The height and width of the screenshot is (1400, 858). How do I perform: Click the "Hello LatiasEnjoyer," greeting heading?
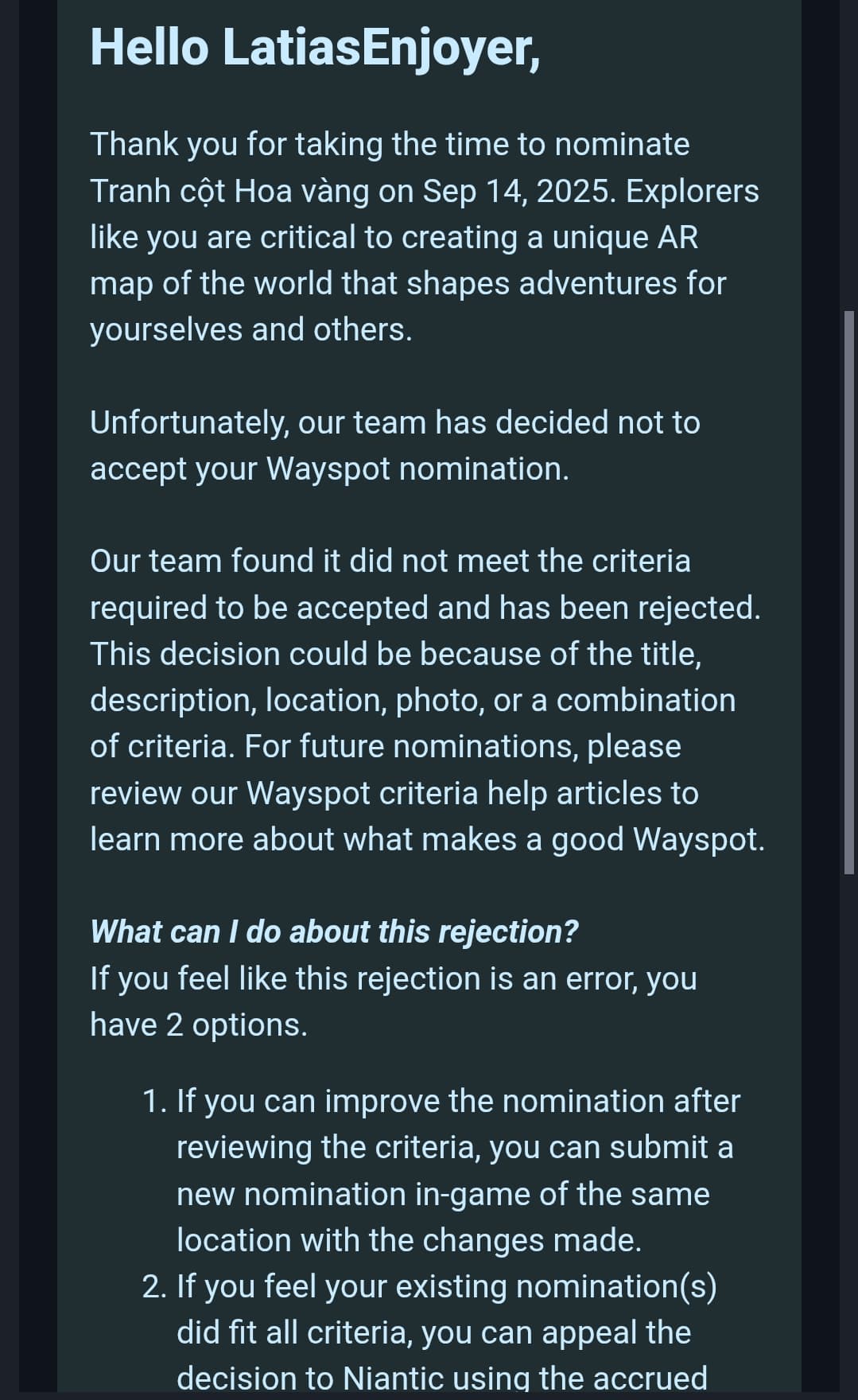click(x=315, y=48)
